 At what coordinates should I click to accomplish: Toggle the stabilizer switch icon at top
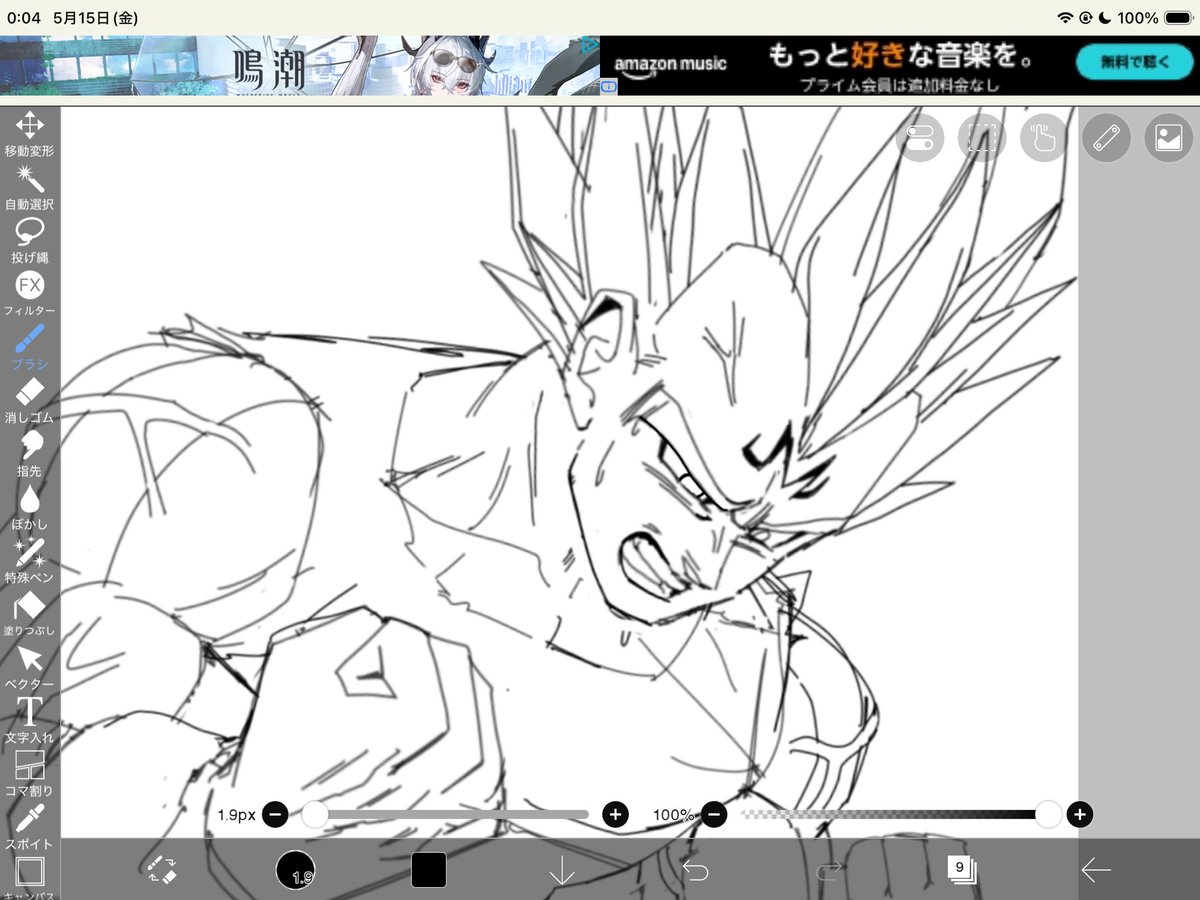tap(920, 138)
